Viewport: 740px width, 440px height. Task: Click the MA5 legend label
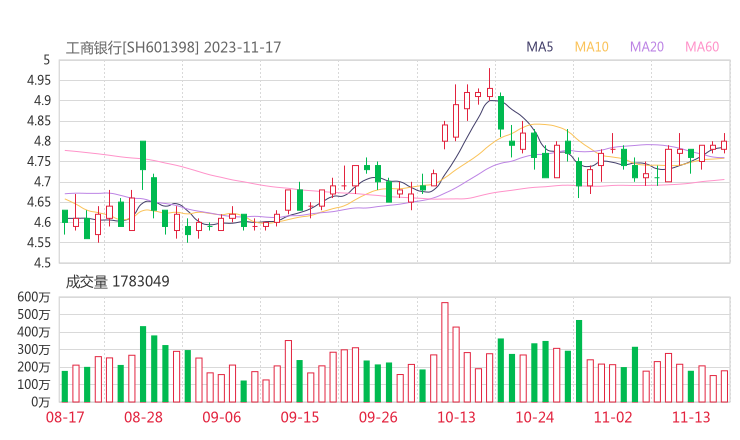pos(539,47)
